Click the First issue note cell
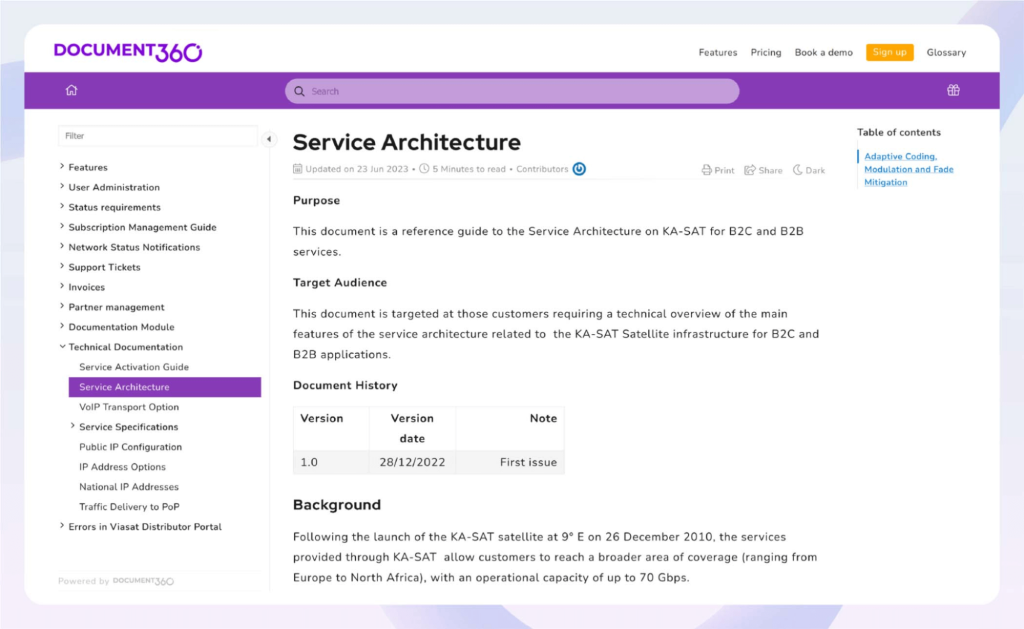Screen dimensions: 1024x629 coord(510,462)
